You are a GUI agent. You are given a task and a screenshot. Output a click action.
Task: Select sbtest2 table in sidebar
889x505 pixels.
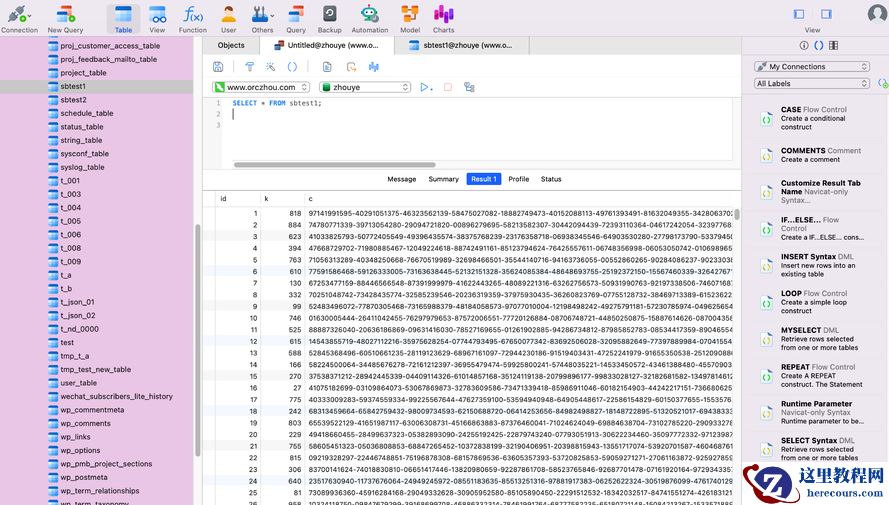pos(96,100)
